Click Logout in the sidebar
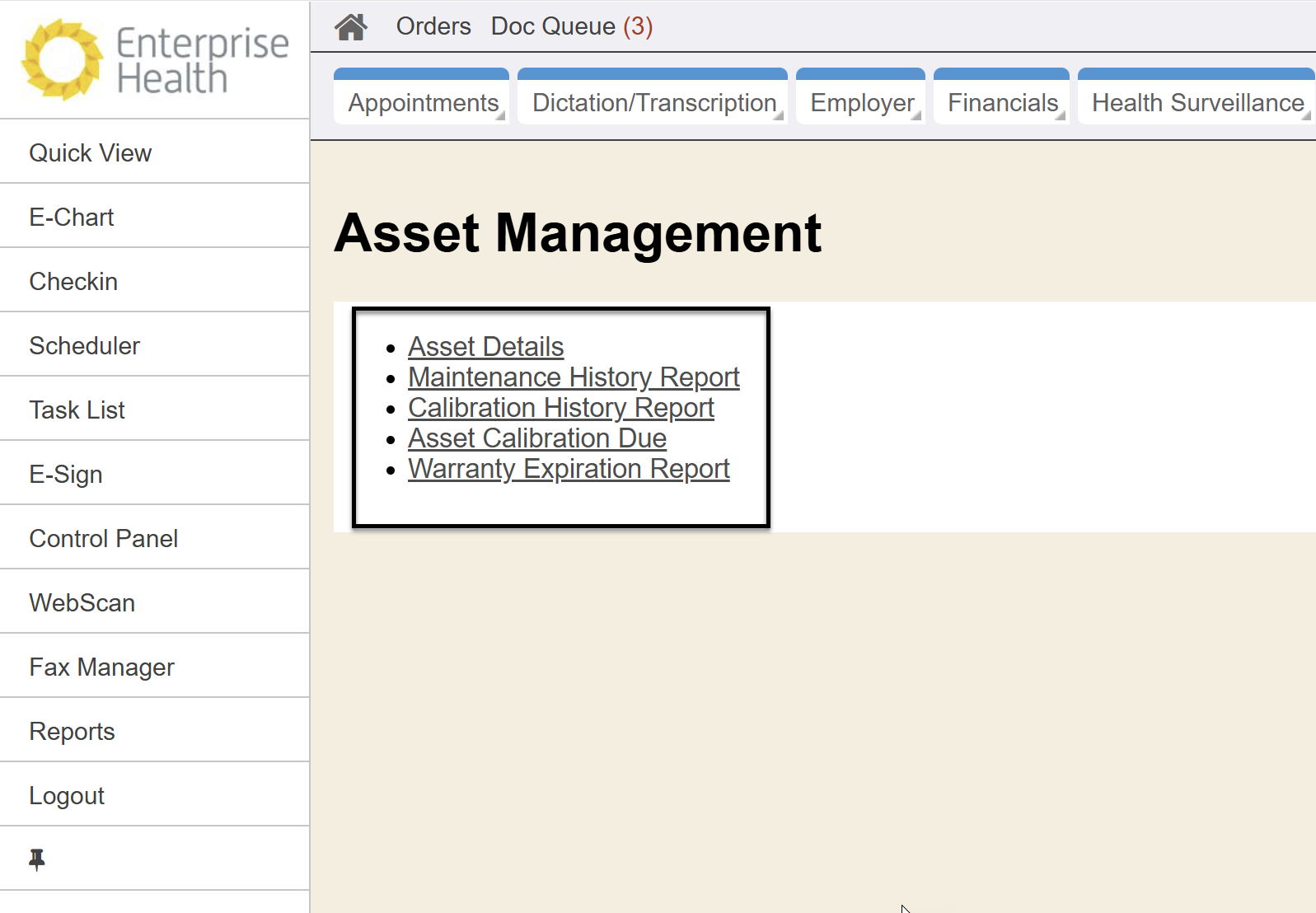This screenshot has width=1316, height=913. coord(67,796)
